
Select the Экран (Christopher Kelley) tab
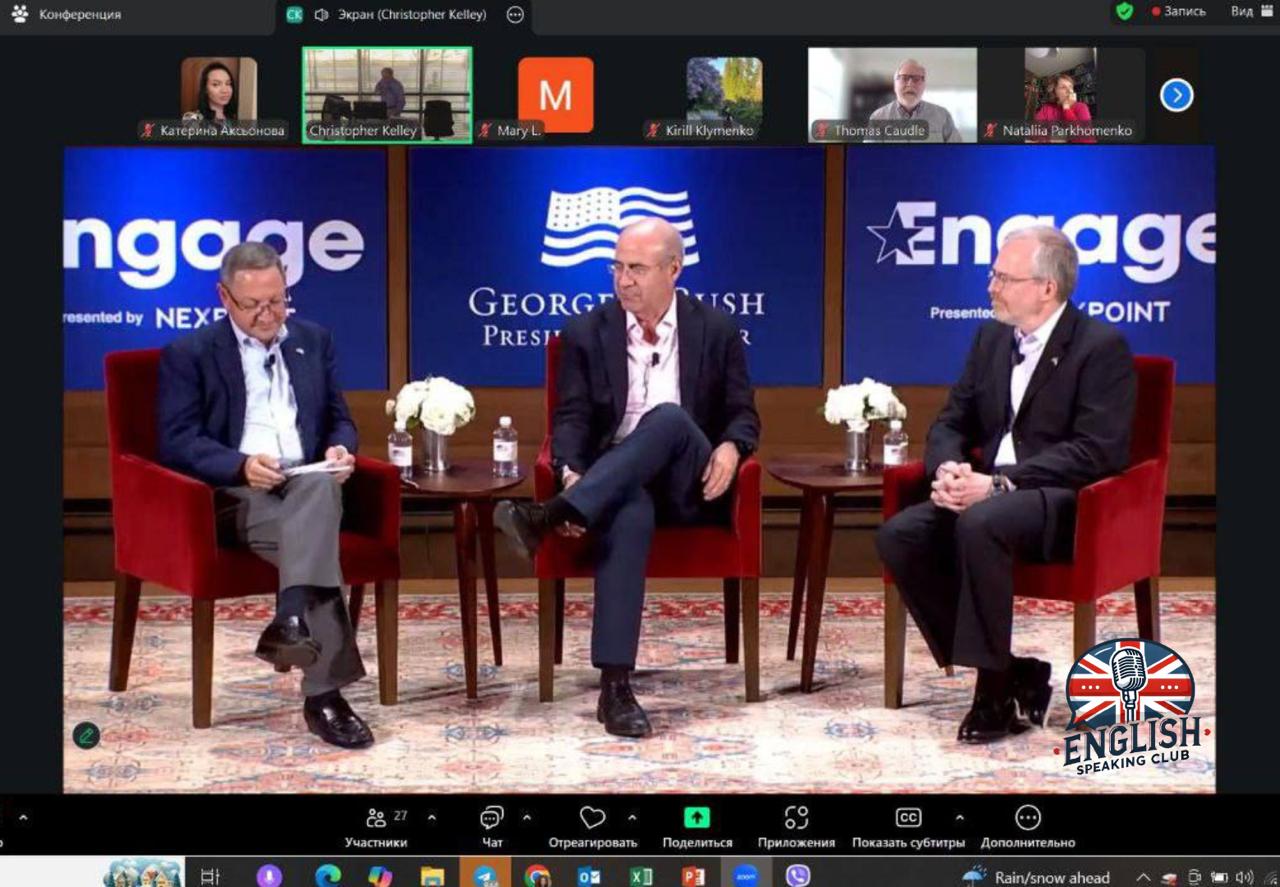pyautogui.click(x=400, y=15)
